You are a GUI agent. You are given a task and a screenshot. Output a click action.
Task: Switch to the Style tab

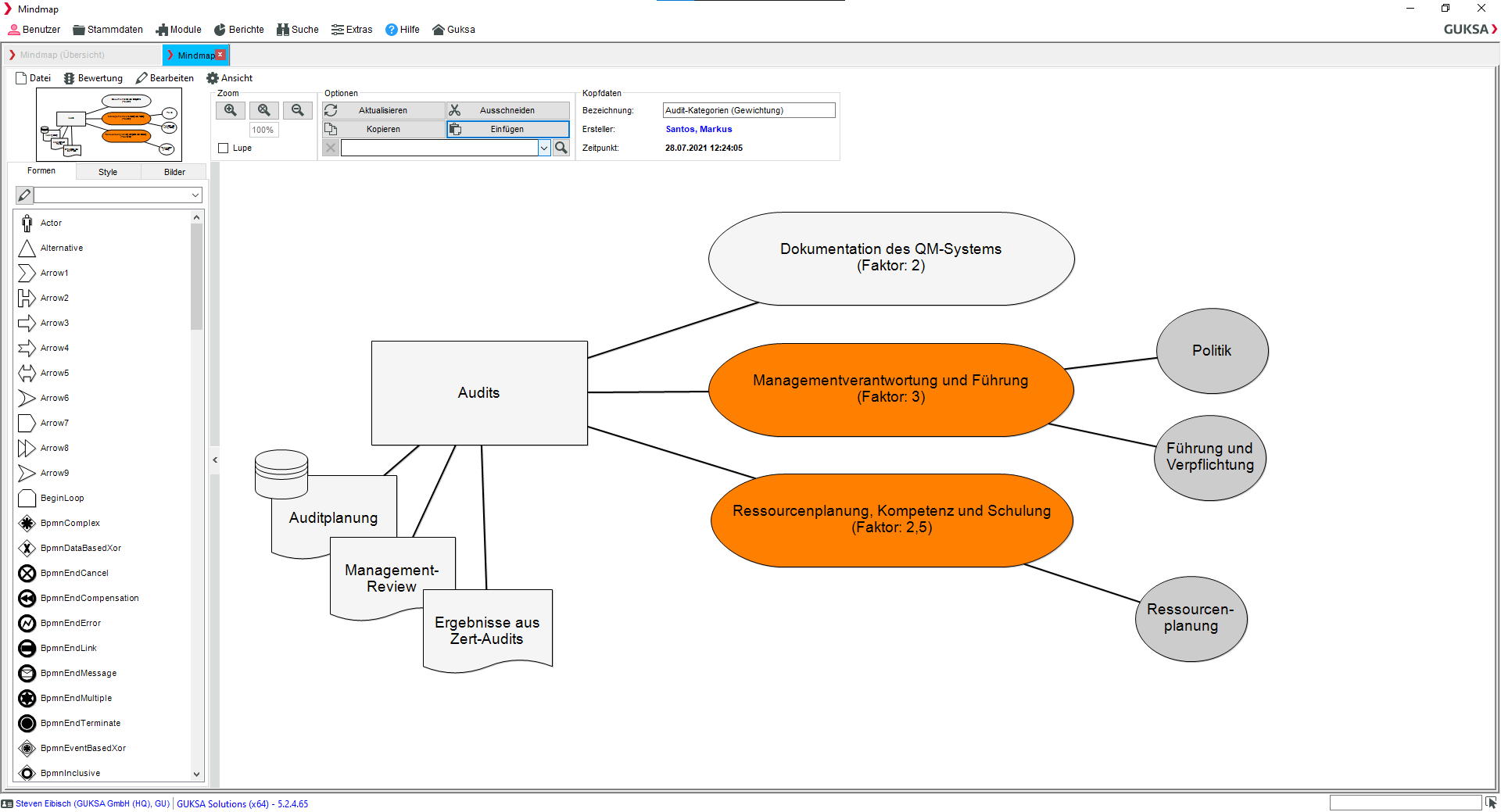pyautogui.click(x=108, y=172)
